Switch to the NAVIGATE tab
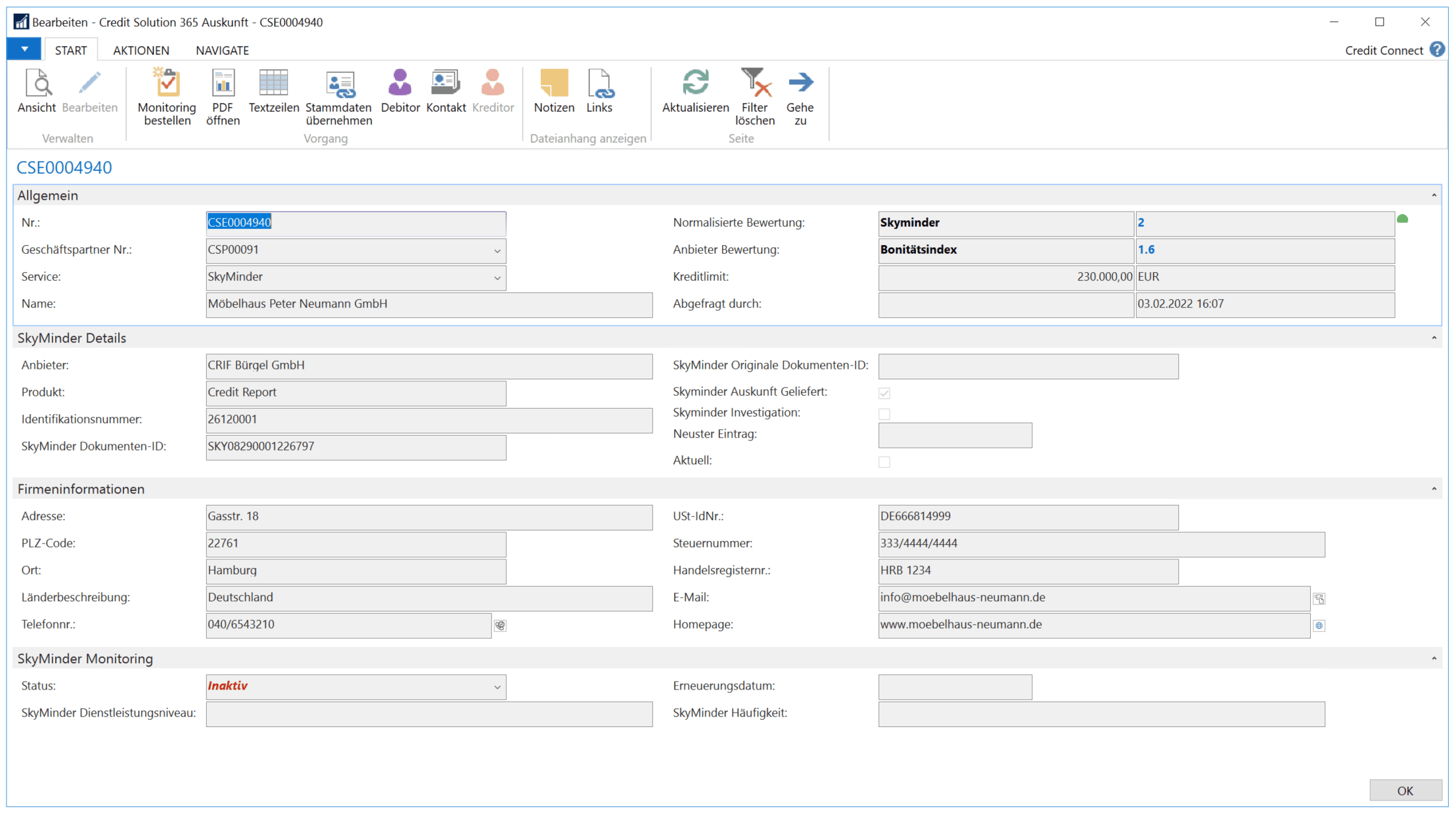 (x=222, y=51)
